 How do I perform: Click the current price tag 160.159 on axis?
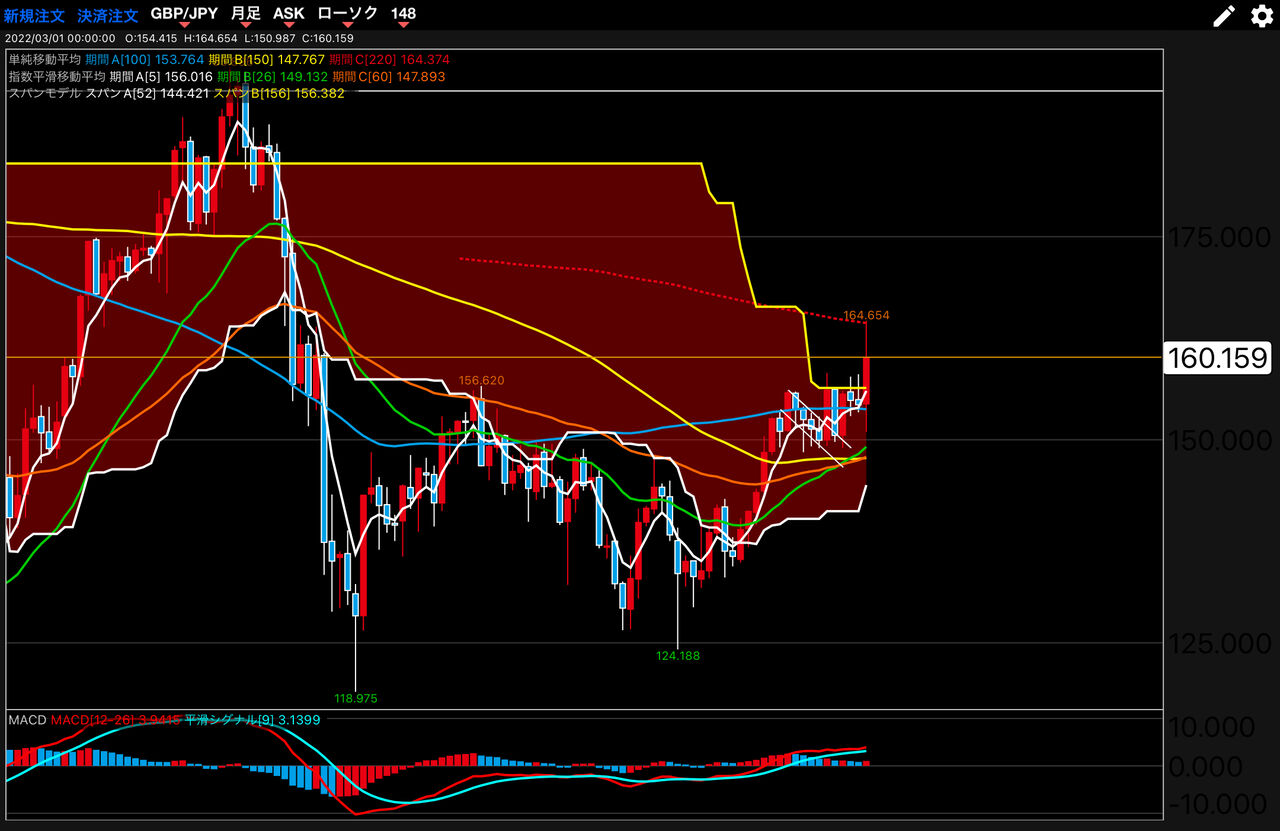(1217, 357)
